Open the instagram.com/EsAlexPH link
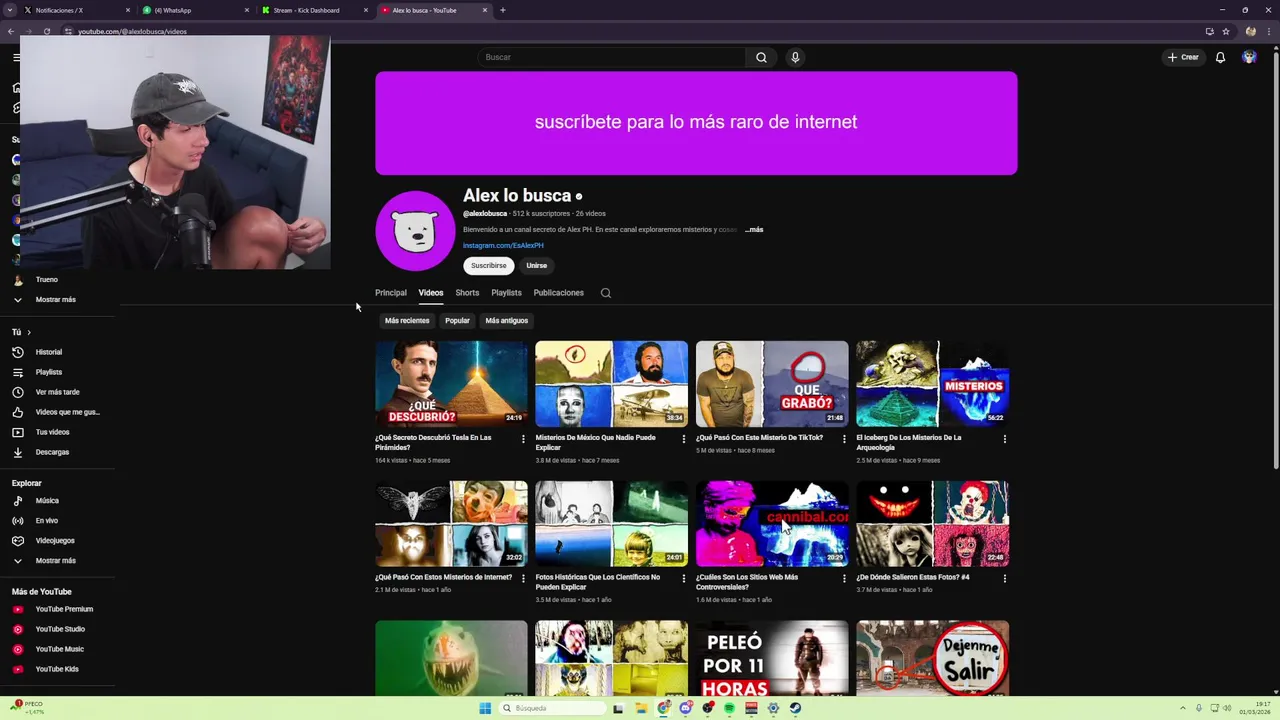Screen dimensions: 1280x720 pyautogui.click(x=503, y=245)
